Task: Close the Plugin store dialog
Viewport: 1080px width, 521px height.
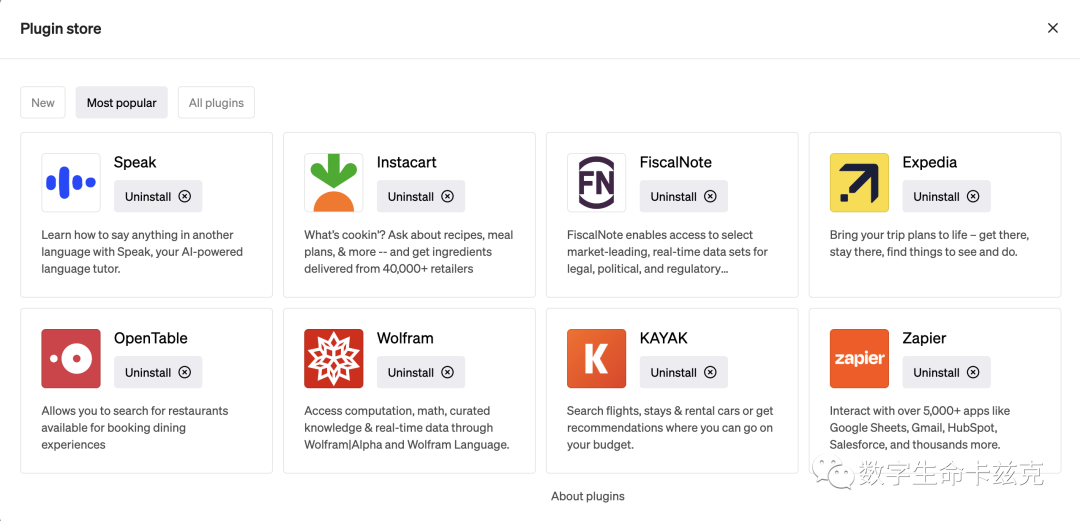Action: [1052, 28]
